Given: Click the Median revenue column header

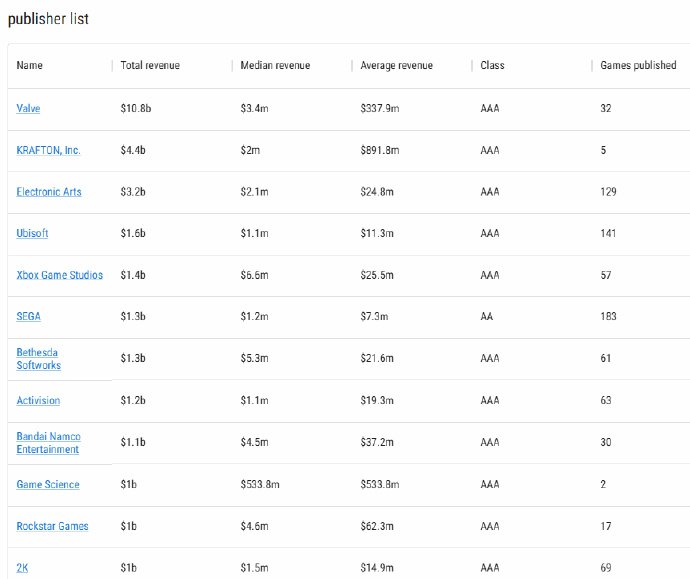Looking at the screenshot, I should pyautogui.click(x=275, y=65).
